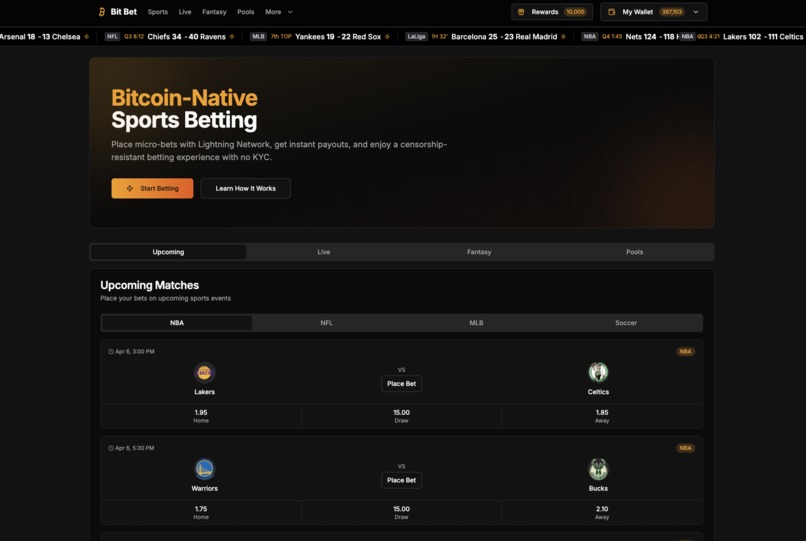Pick Celtics Away odds 1.85
This screenshot has height=541, width=806.
[x=602, y=416]
